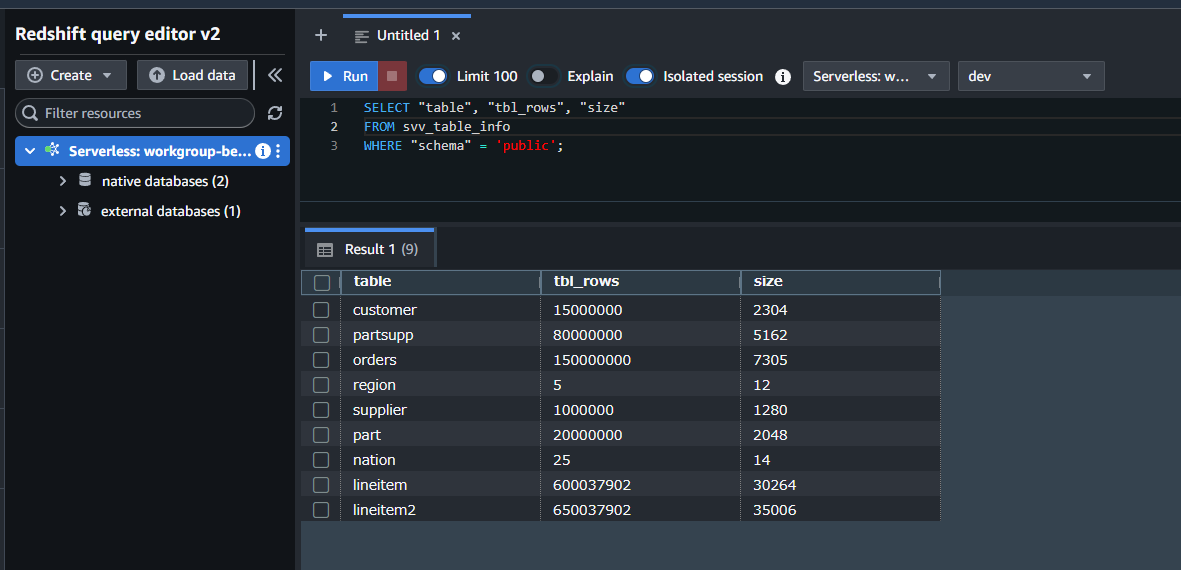Viewport: 1181px width, 570px height.
Task: Click the Result 1 table icon
Action: click(x=325, y=249)
